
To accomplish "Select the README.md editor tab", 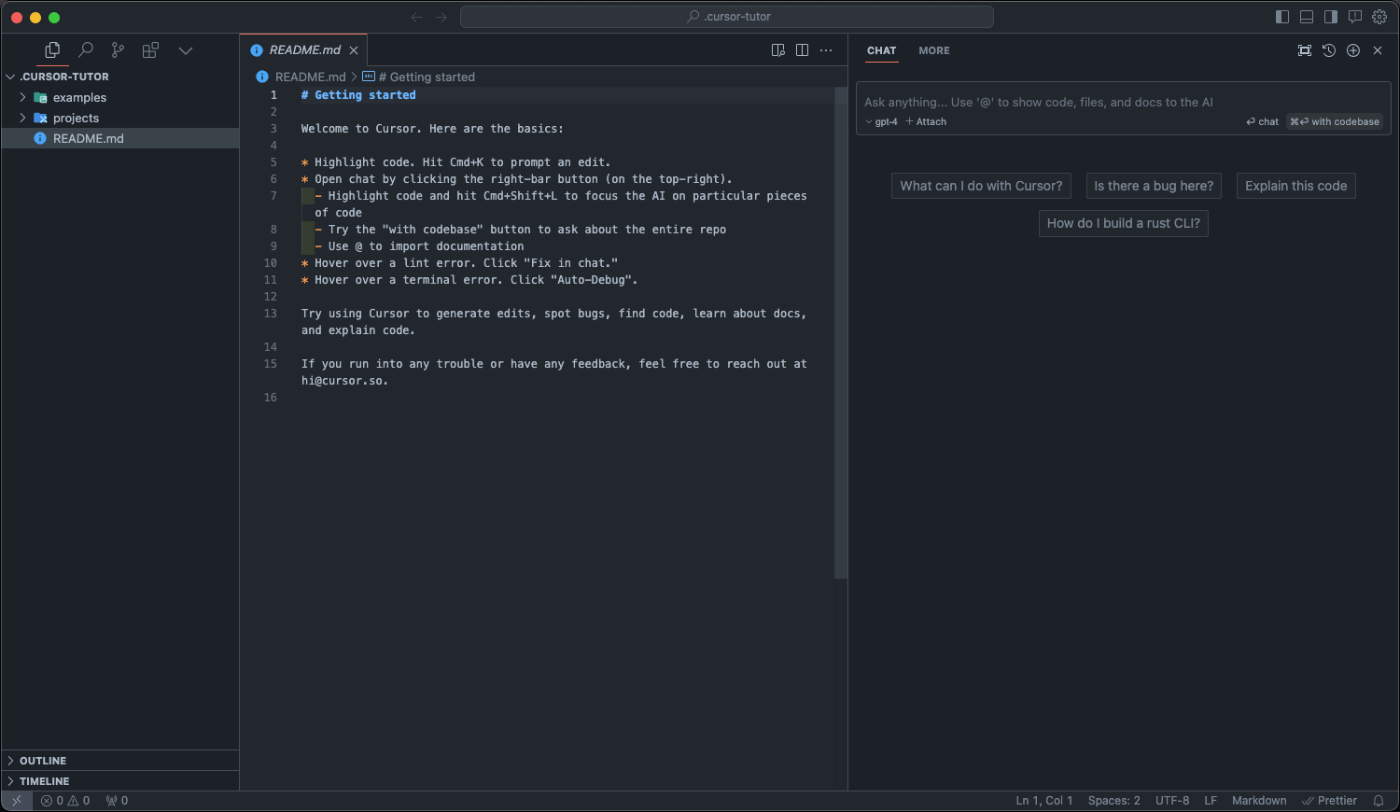I will [304, 50].
